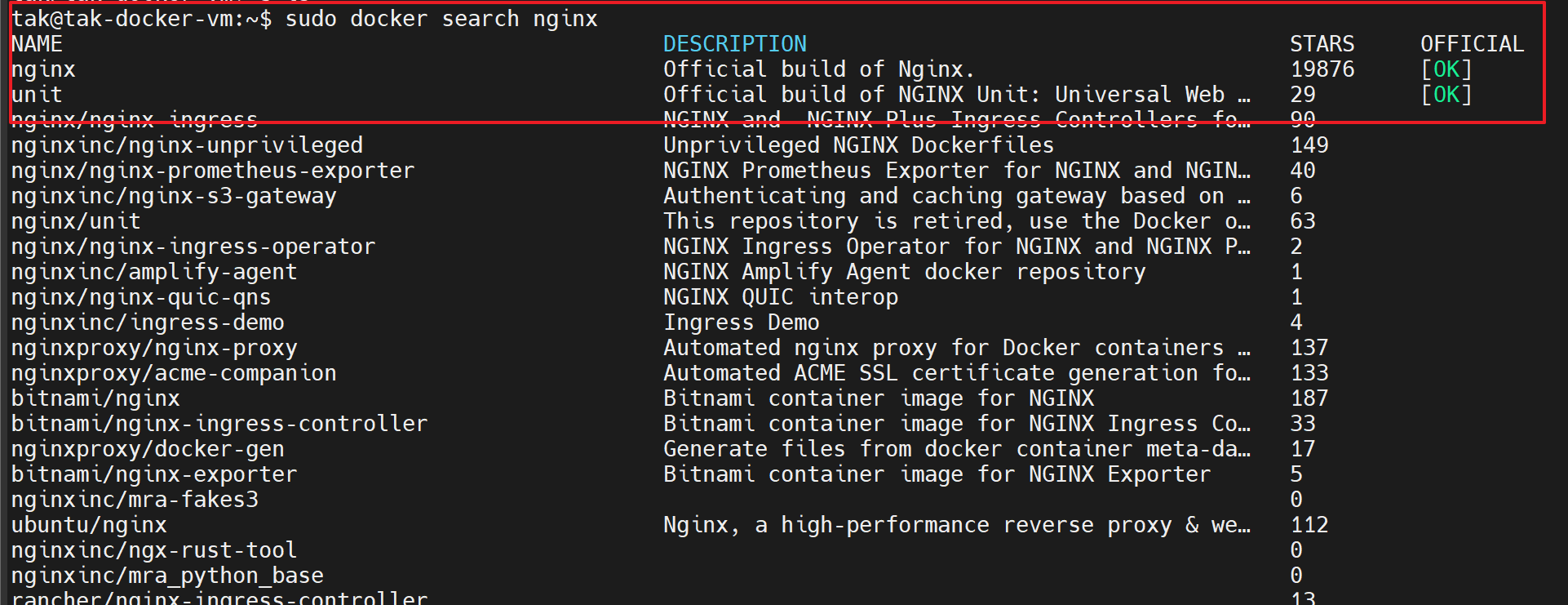Click 'nginxinc/ingress-demo' repository name
Screen dimensions: 1568x605
click(148, 323)
